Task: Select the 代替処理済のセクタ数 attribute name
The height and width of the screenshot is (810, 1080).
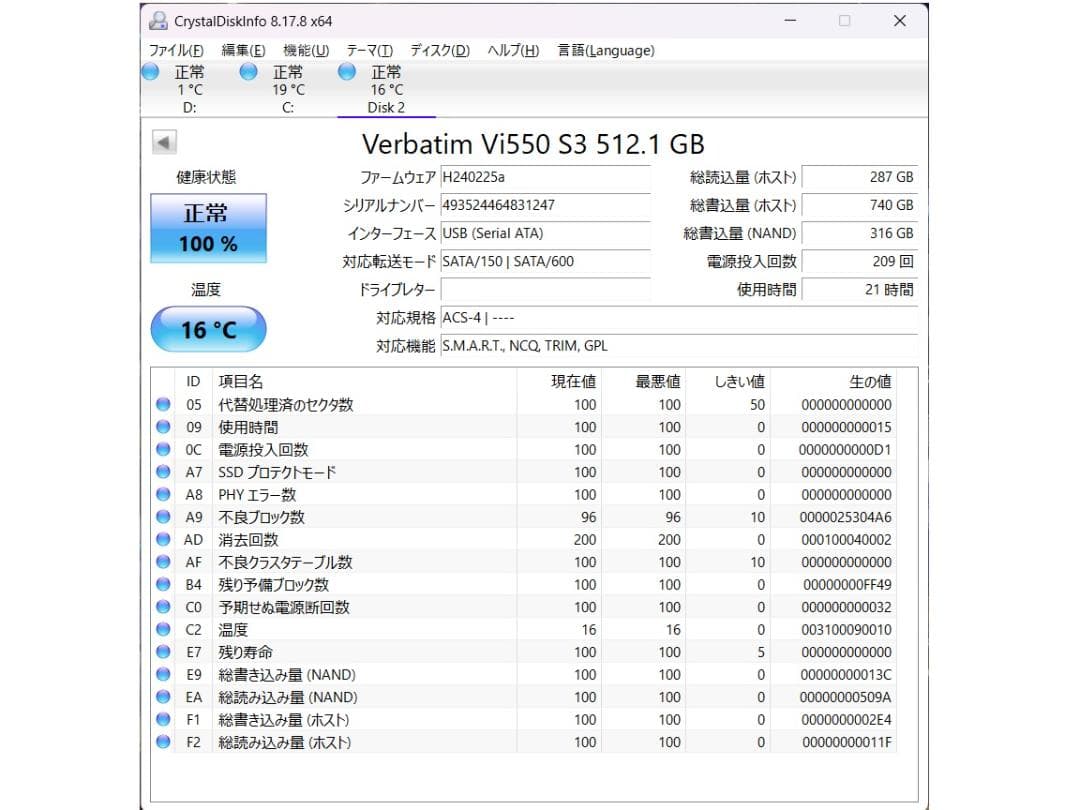Action: (x=286, y=404)
